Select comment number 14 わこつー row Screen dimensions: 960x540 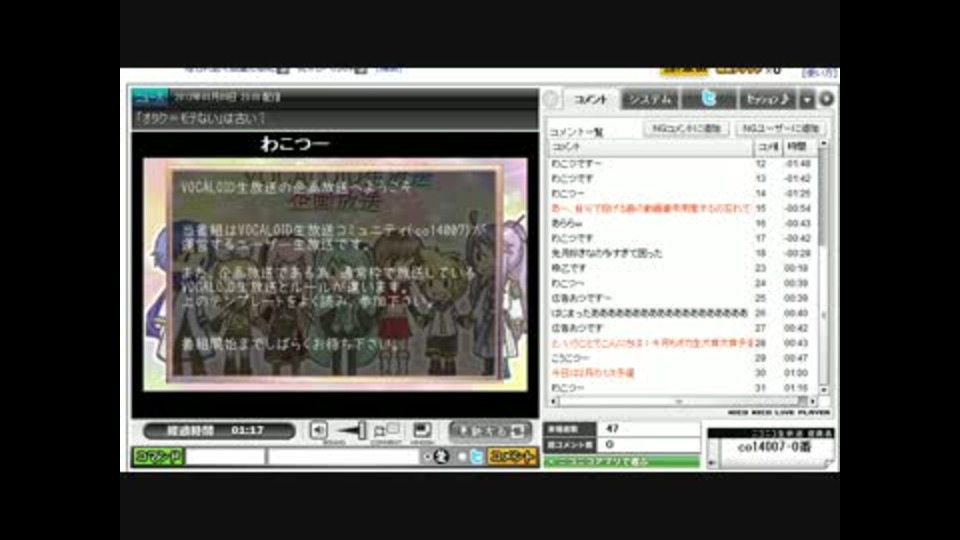coord(682,193)
